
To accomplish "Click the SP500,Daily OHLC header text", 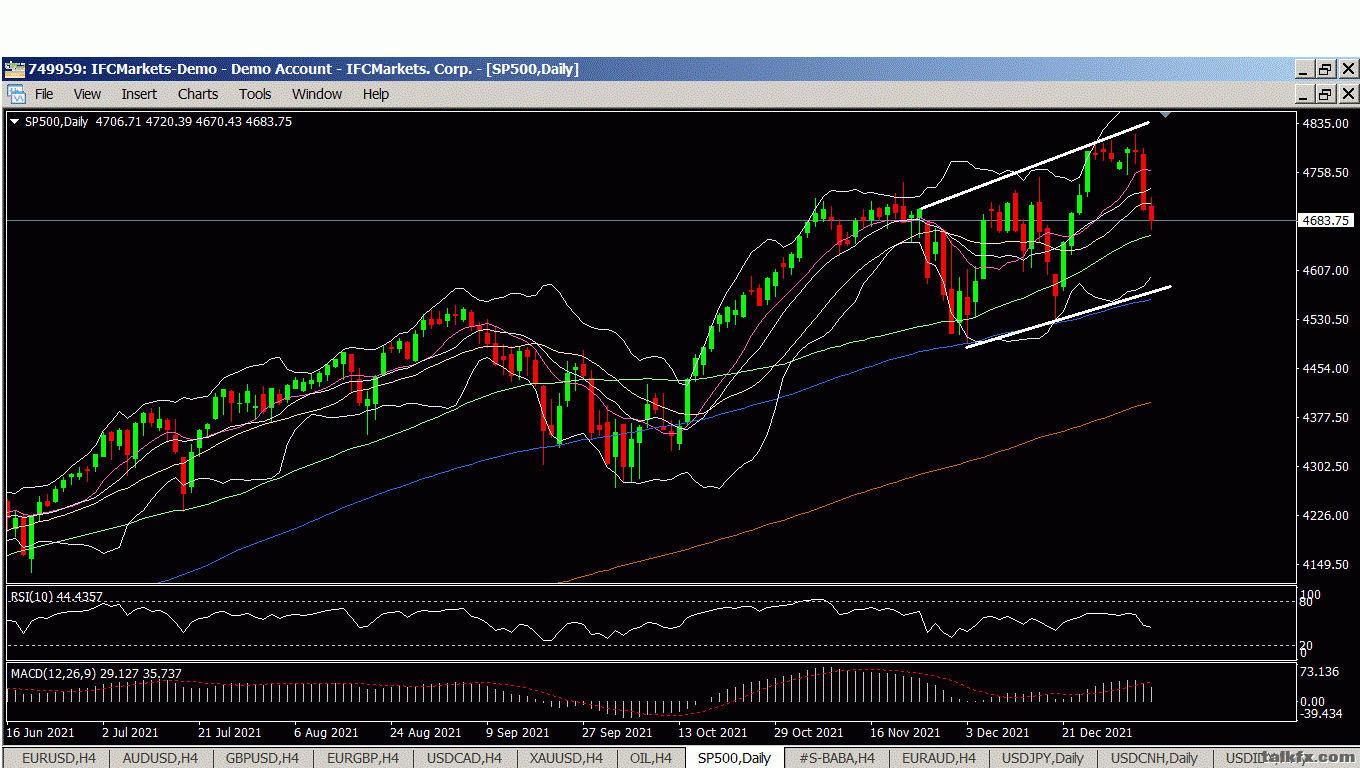I will click(157, 122).
